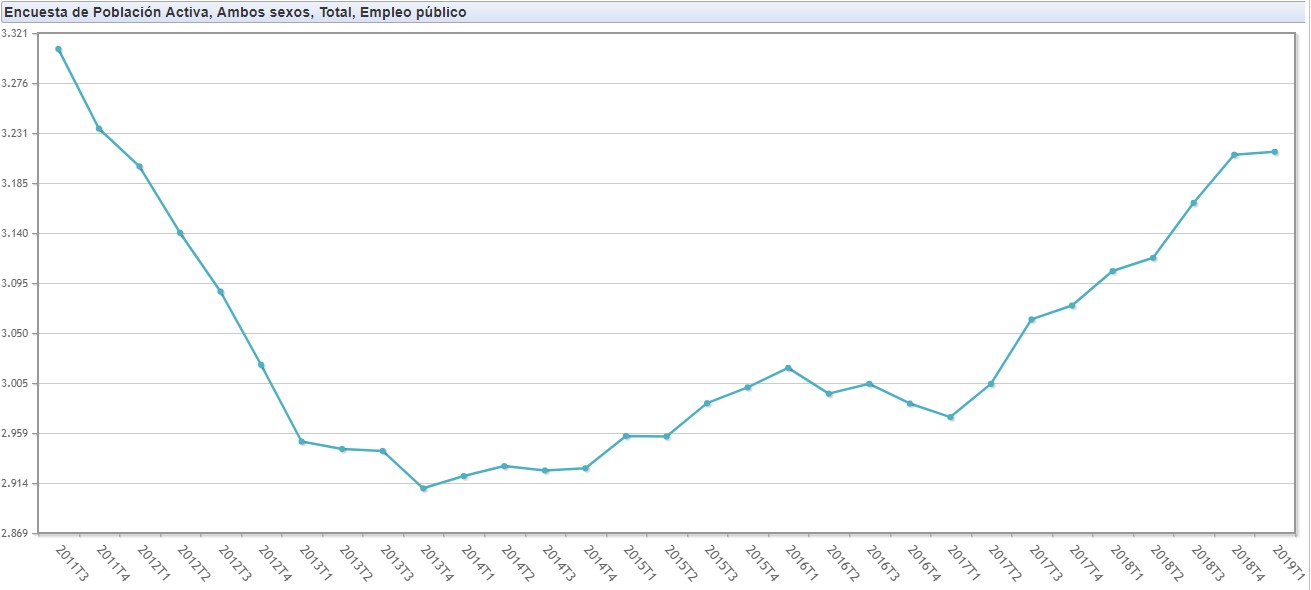Select the 2014T2 x-axis label

tap(518, 562)
